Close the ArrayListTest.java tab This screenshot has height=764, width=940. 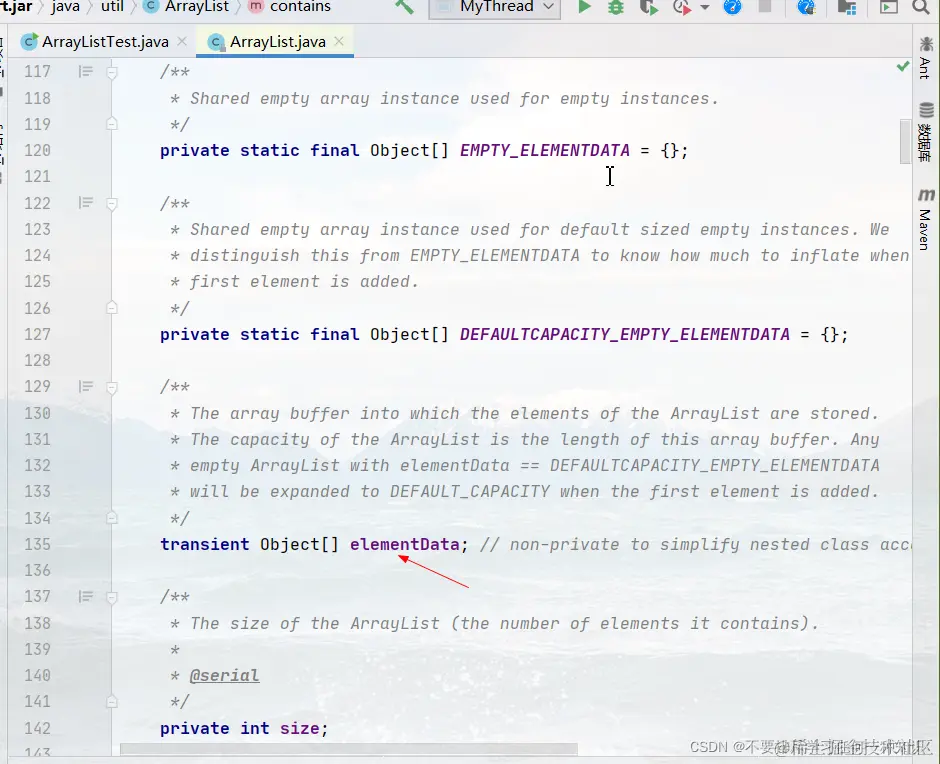coord(182,41)
